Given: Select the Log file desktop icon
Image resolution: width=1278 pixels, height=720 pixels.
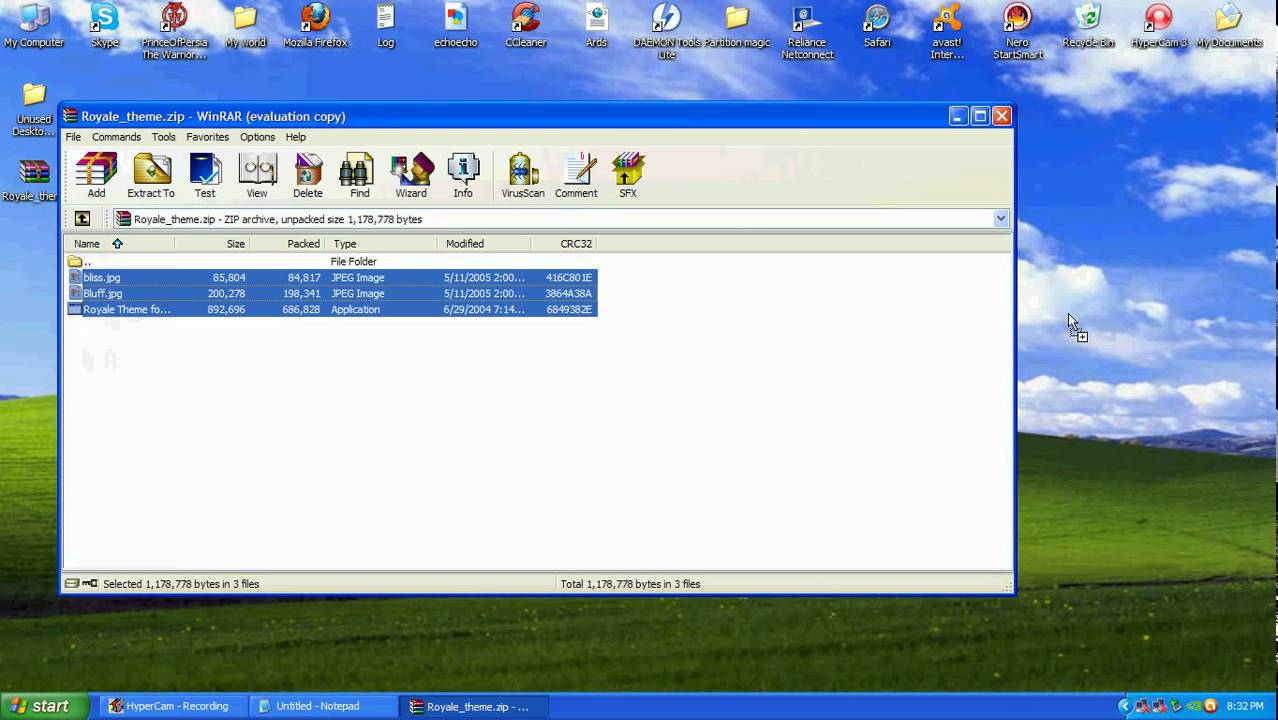Looking at the screenshot, I should click(385, 26).
